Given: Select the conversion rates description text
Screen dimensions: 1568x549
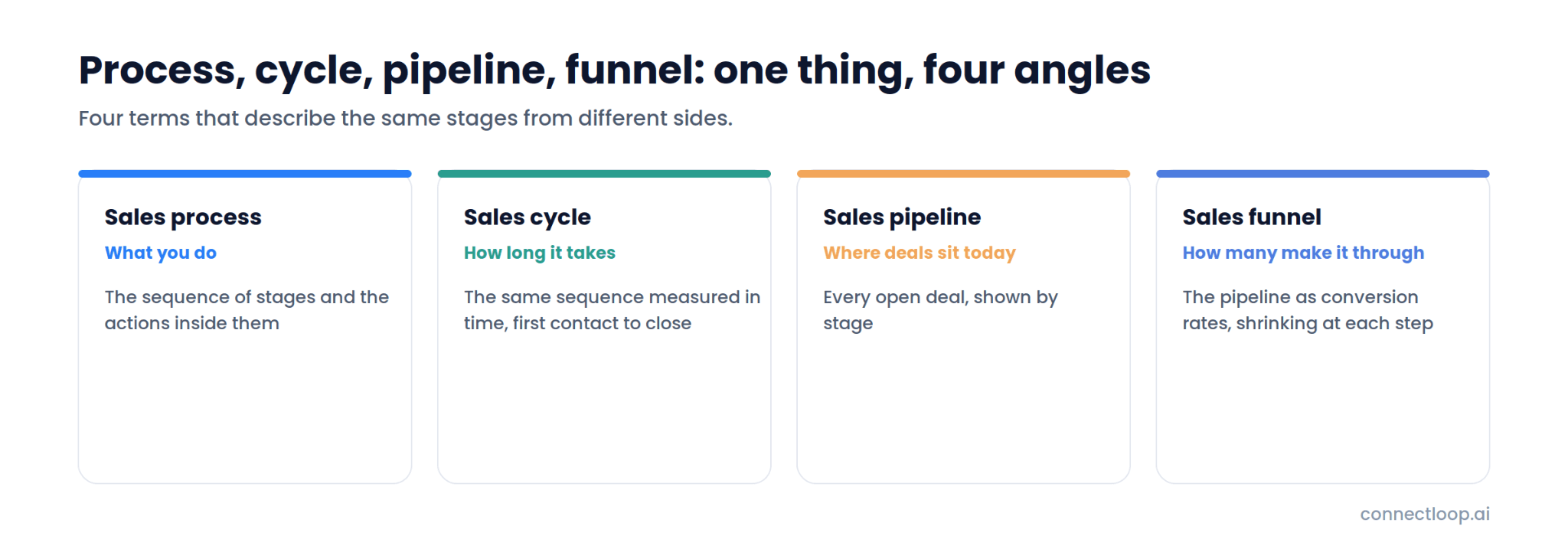Looking at the screenshot, I should 1308,310.
